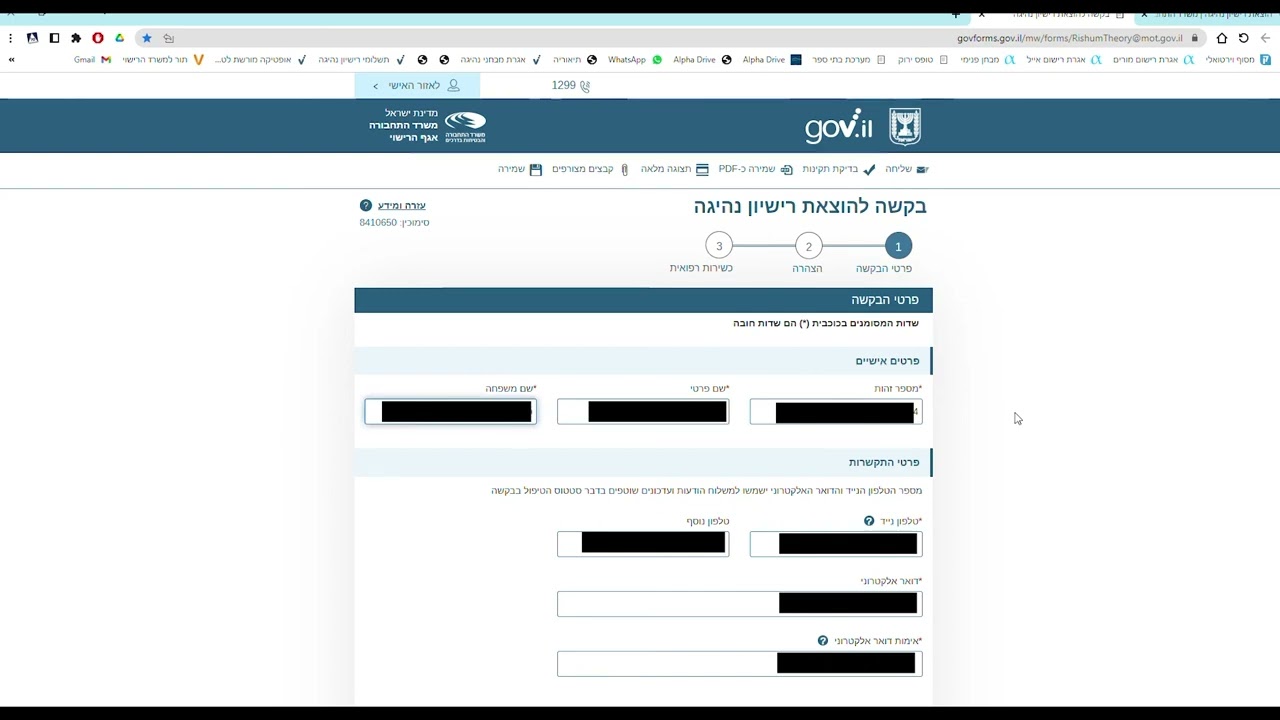Image resolution: width=1280 pixels, height=720 pixels.
Task: Click the אימות דואר אלקטרוני field
Action: point(739,663)
